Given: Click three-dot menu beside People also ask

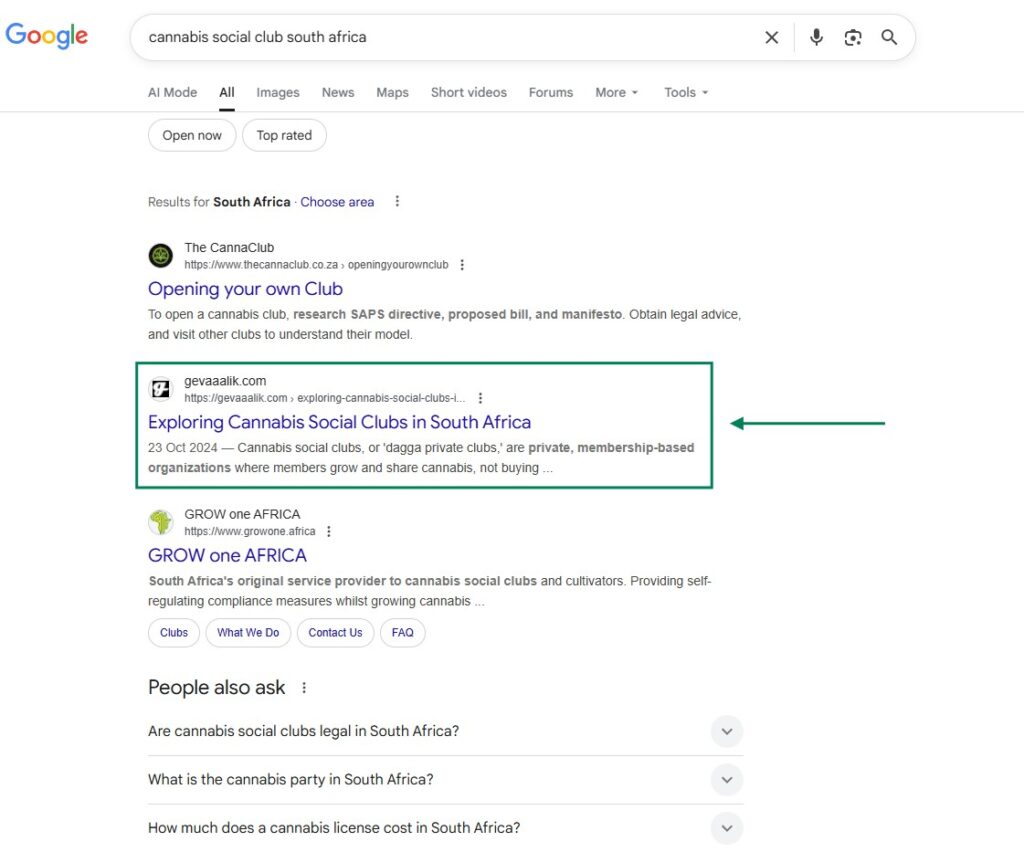Looking at the screenshot, I should [x=304, y=688].
